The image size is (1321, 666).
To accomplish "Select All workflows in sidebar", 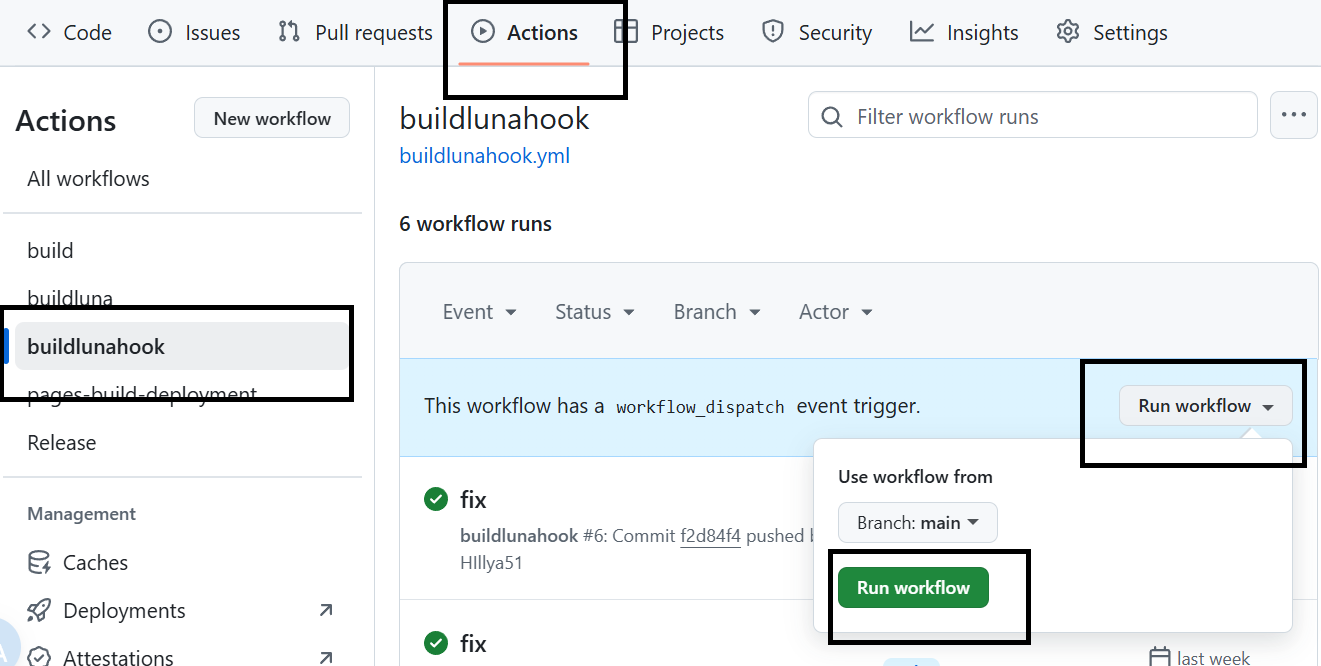I will tap(88, 179).
